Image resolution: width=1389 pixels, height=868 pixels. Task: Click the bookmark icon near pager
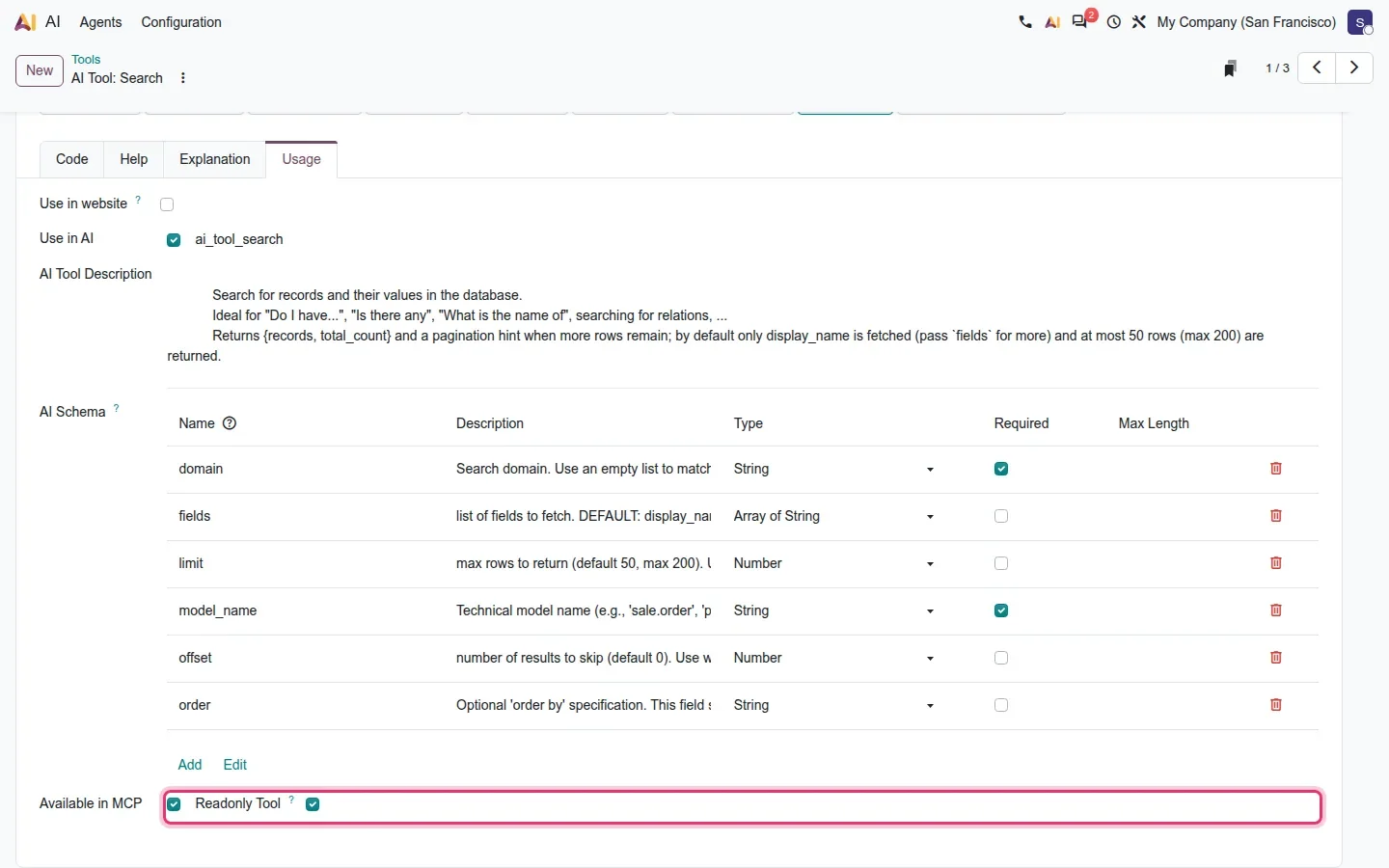[1230, 68]
